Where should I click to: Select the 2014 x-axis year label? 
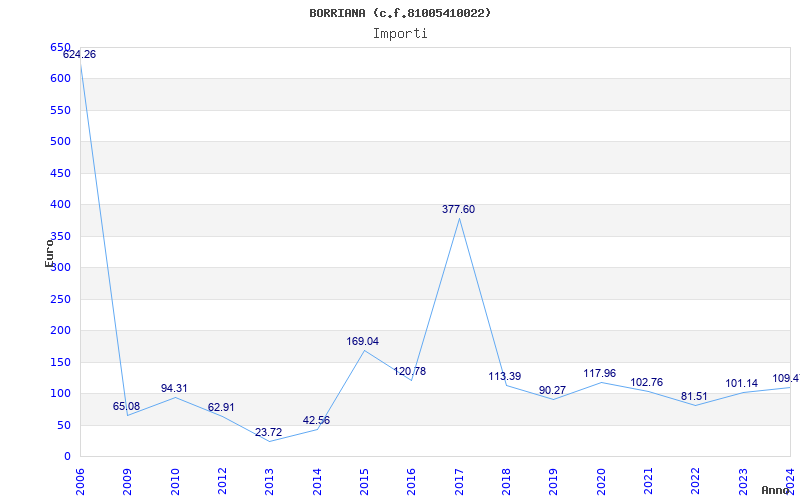(x=317, y=482)
